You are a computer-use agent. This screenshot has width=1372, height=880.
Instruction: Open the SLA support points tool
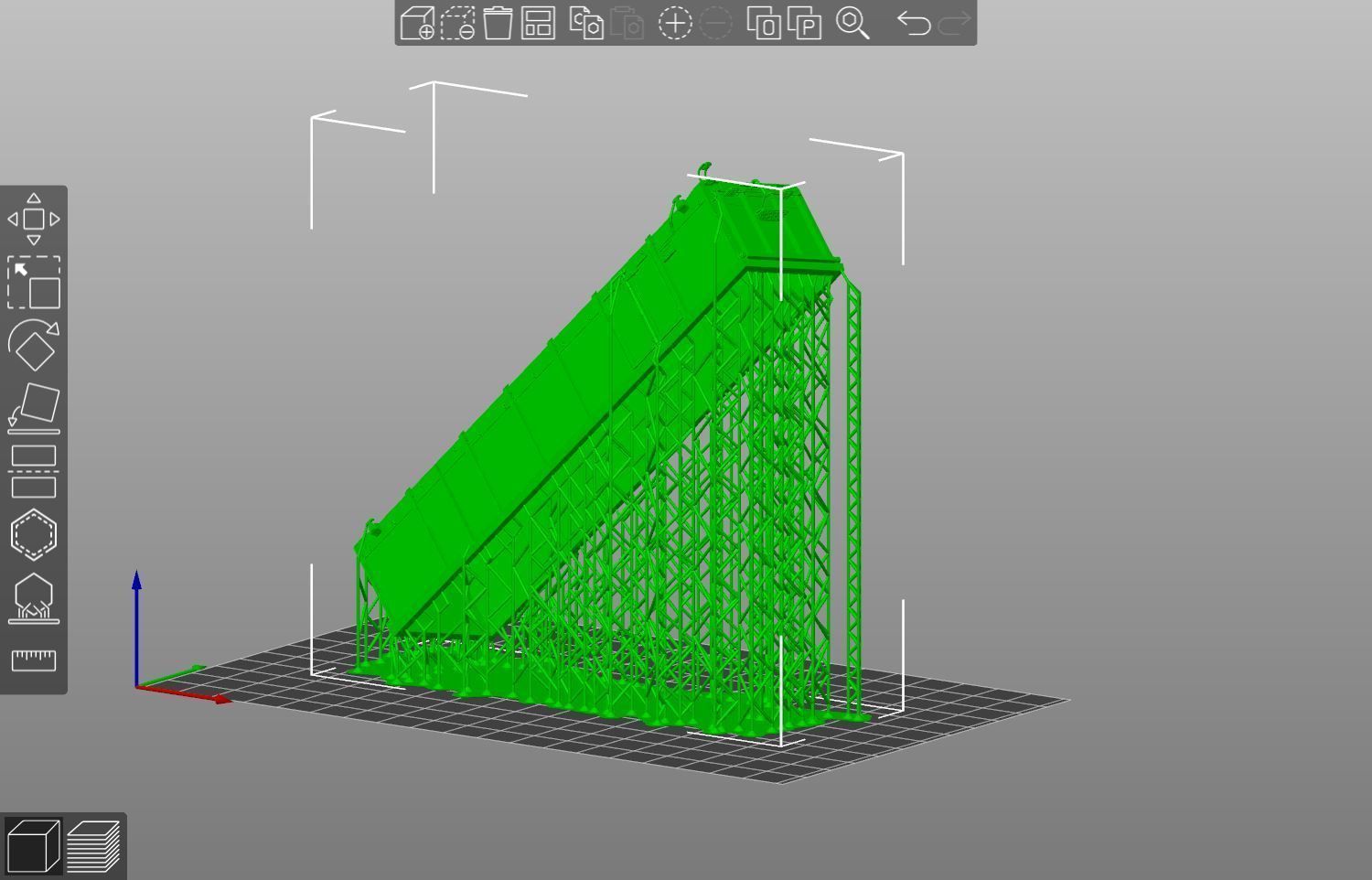pos(34,597)
